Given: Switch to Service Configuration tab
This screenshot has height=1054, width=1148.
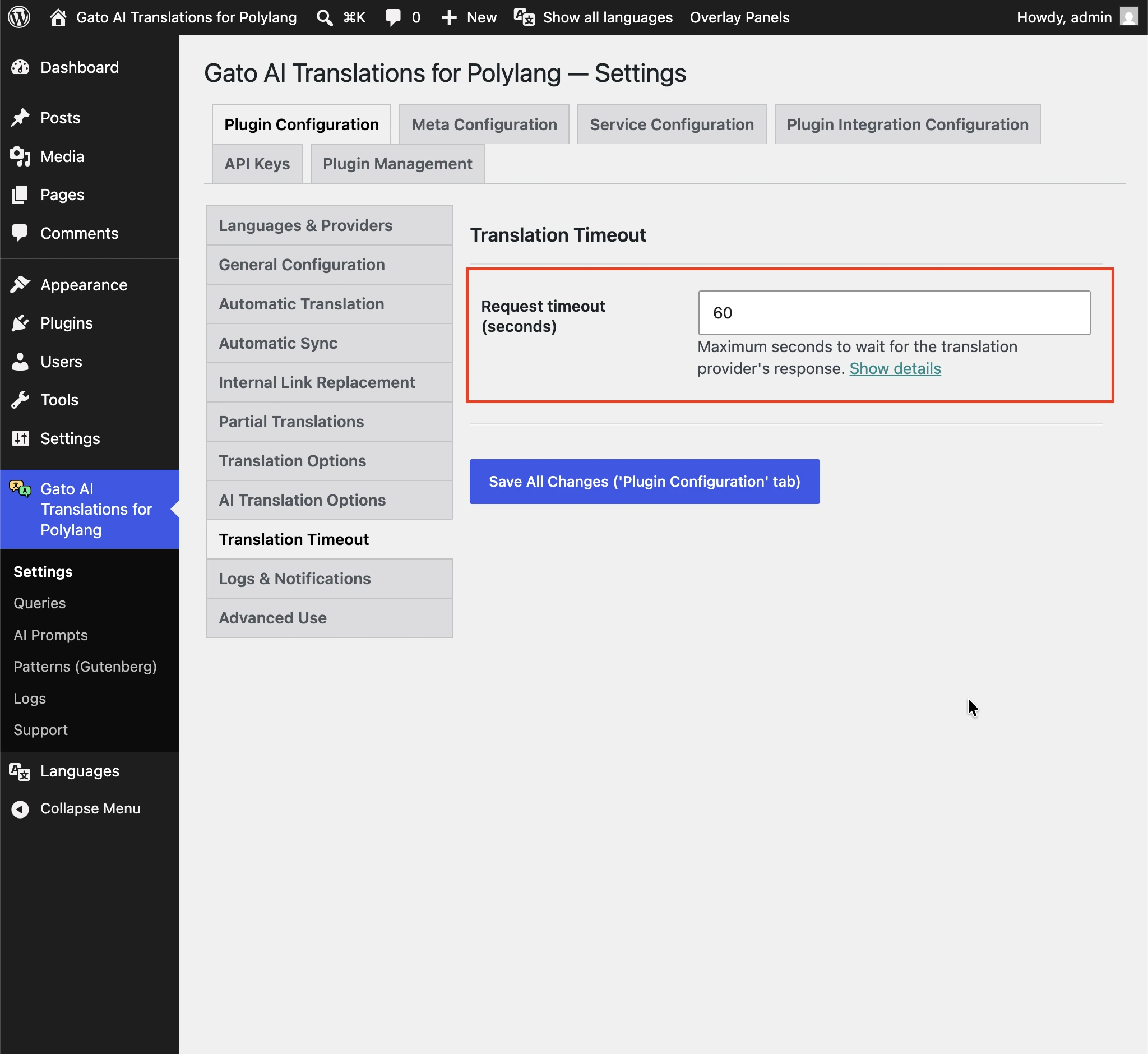Looking at the screenshot, I should click(671, 124).
